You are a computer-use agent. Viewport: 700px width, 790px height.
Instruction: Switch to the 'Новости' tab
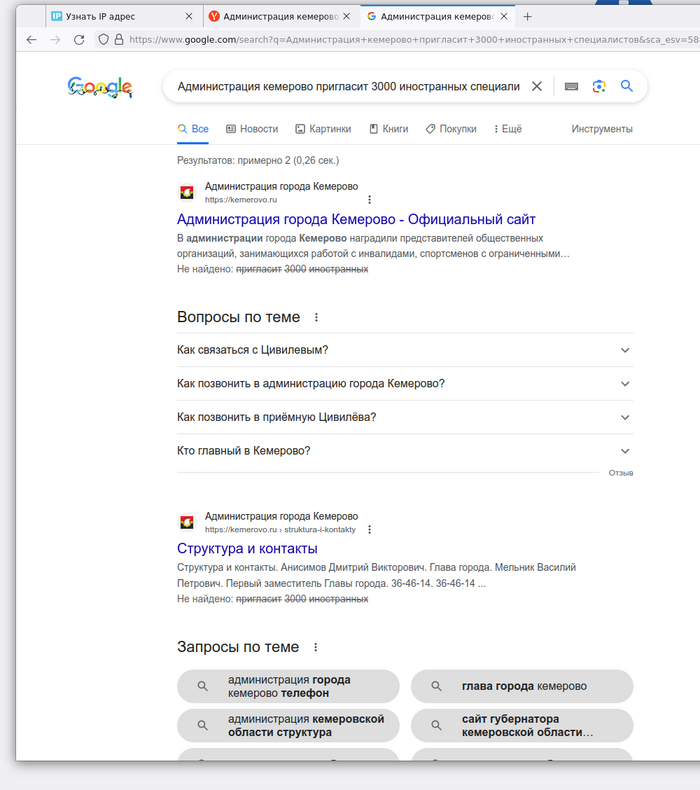[252, 129]
